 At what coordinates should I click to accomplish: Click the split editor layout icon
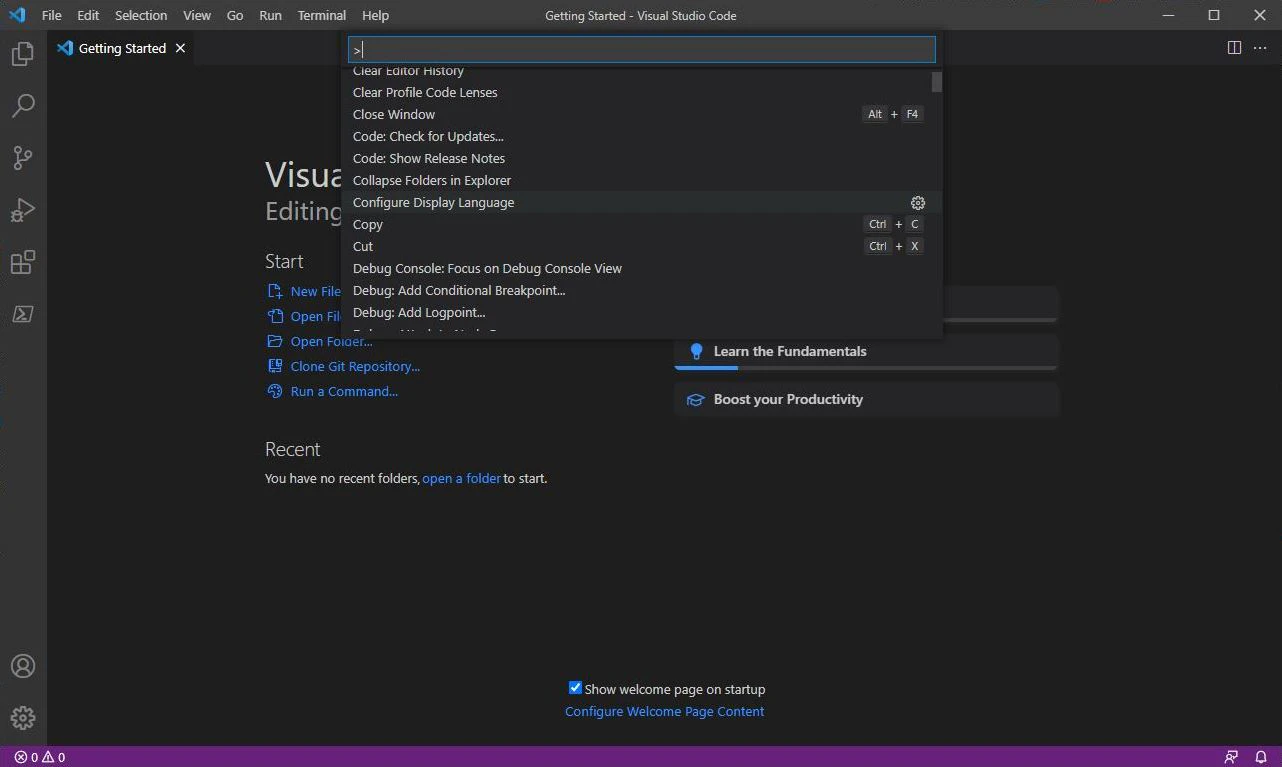tap(1234, 48)
